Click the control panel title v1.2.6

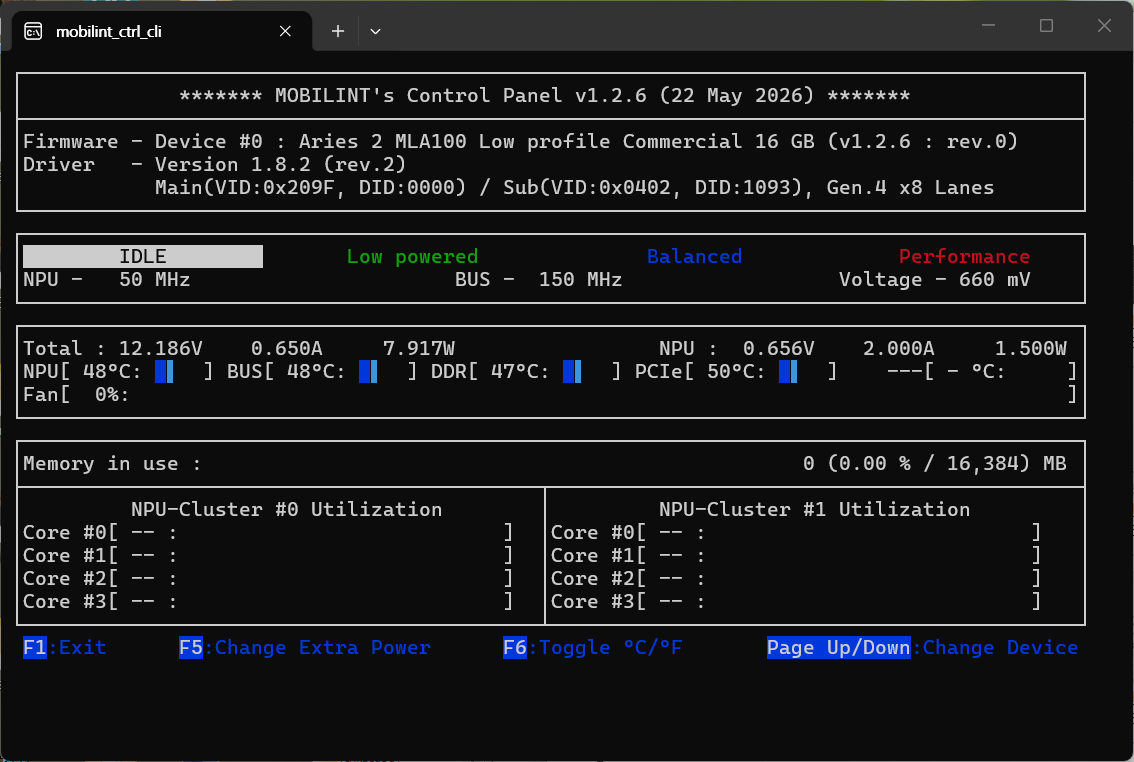544,95
